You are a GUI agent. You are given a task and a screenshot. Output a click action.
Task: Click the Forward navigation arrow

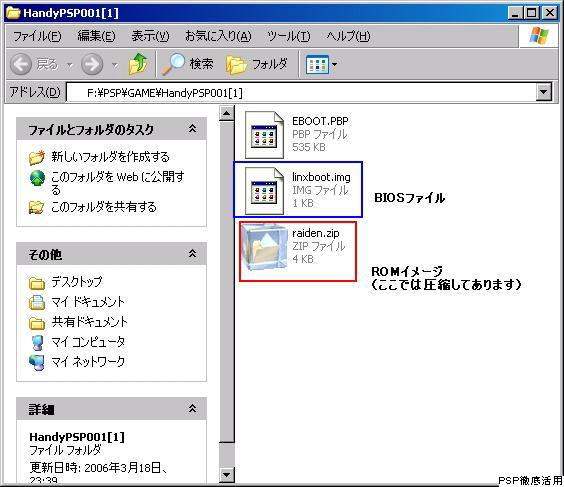92,64
